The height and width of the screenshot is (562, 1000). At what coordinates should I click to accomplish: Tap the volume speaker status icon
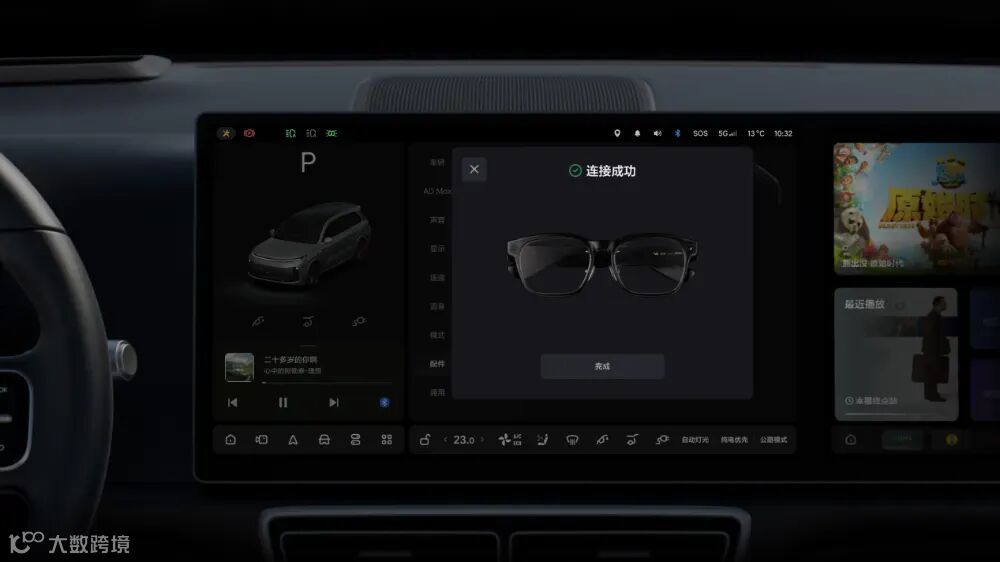(x=658, y=133)
